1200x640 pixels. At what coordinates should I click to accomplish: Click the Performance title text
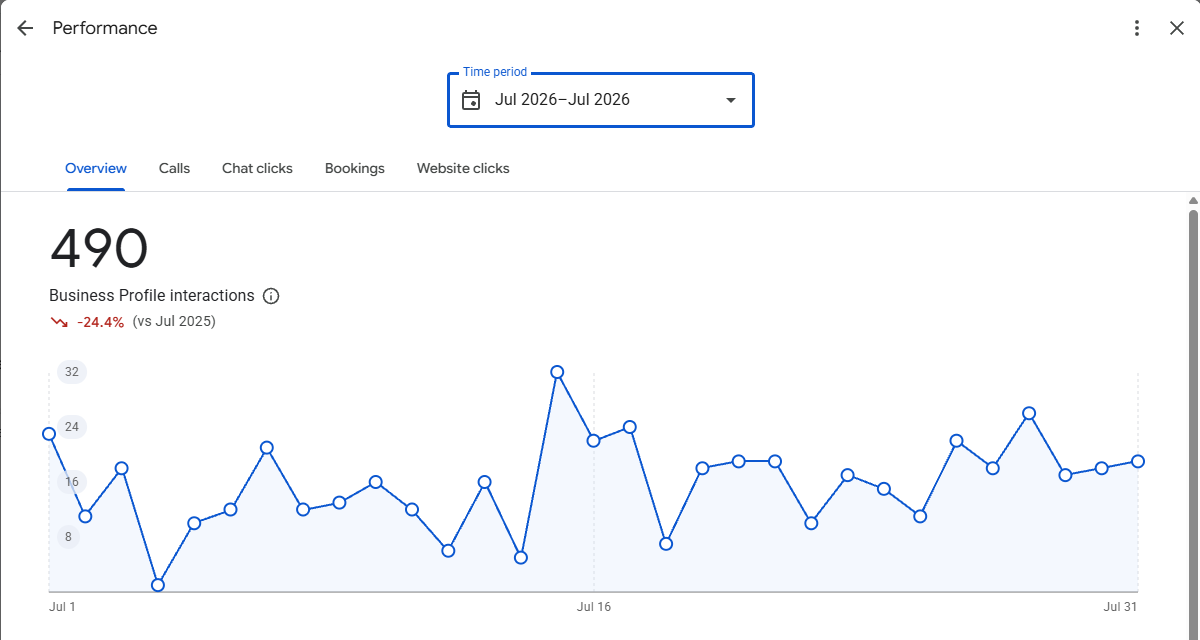[105, 28]
